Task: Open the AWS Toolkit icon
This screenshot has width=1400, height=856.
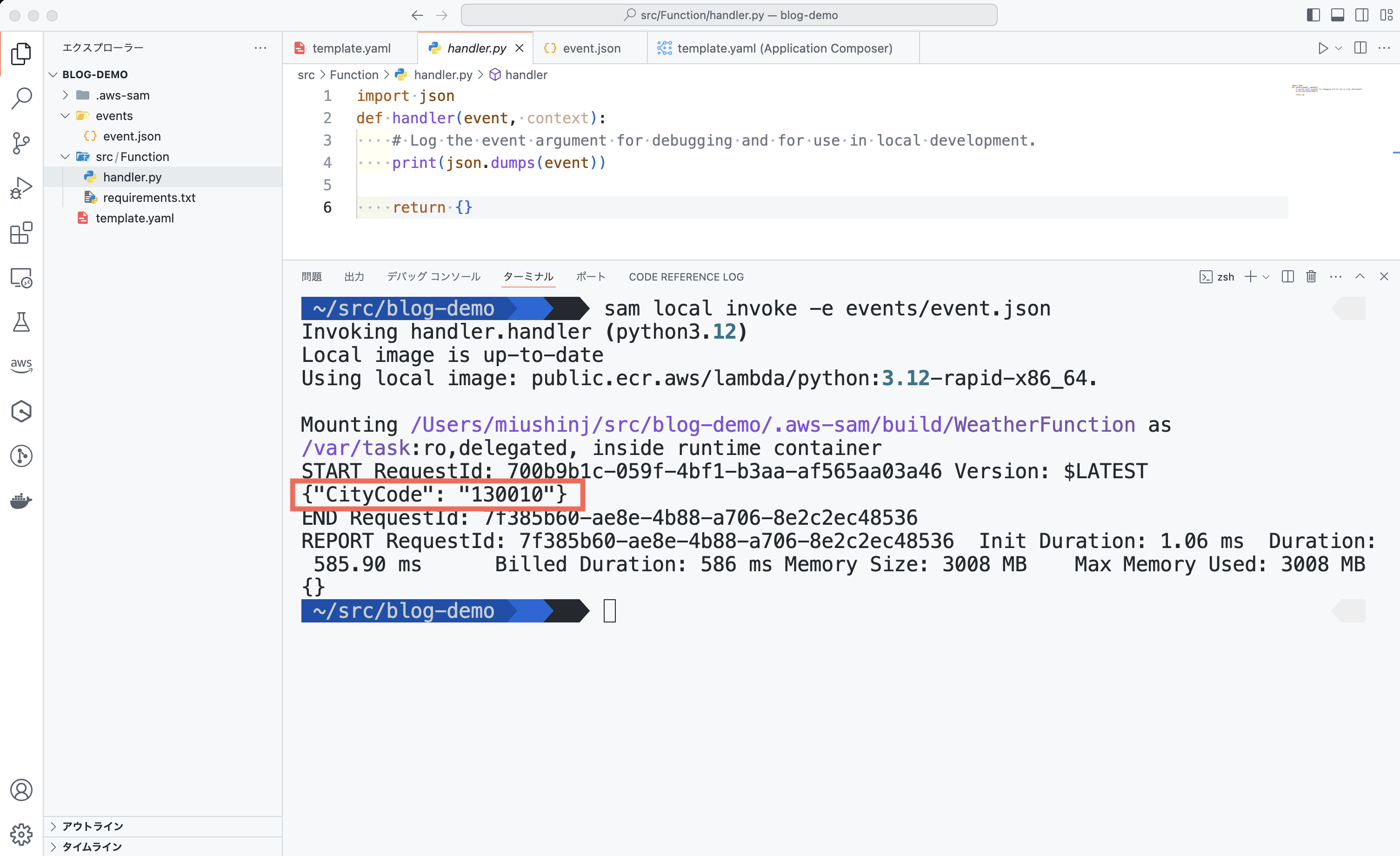Action: [x=21, y=366]
